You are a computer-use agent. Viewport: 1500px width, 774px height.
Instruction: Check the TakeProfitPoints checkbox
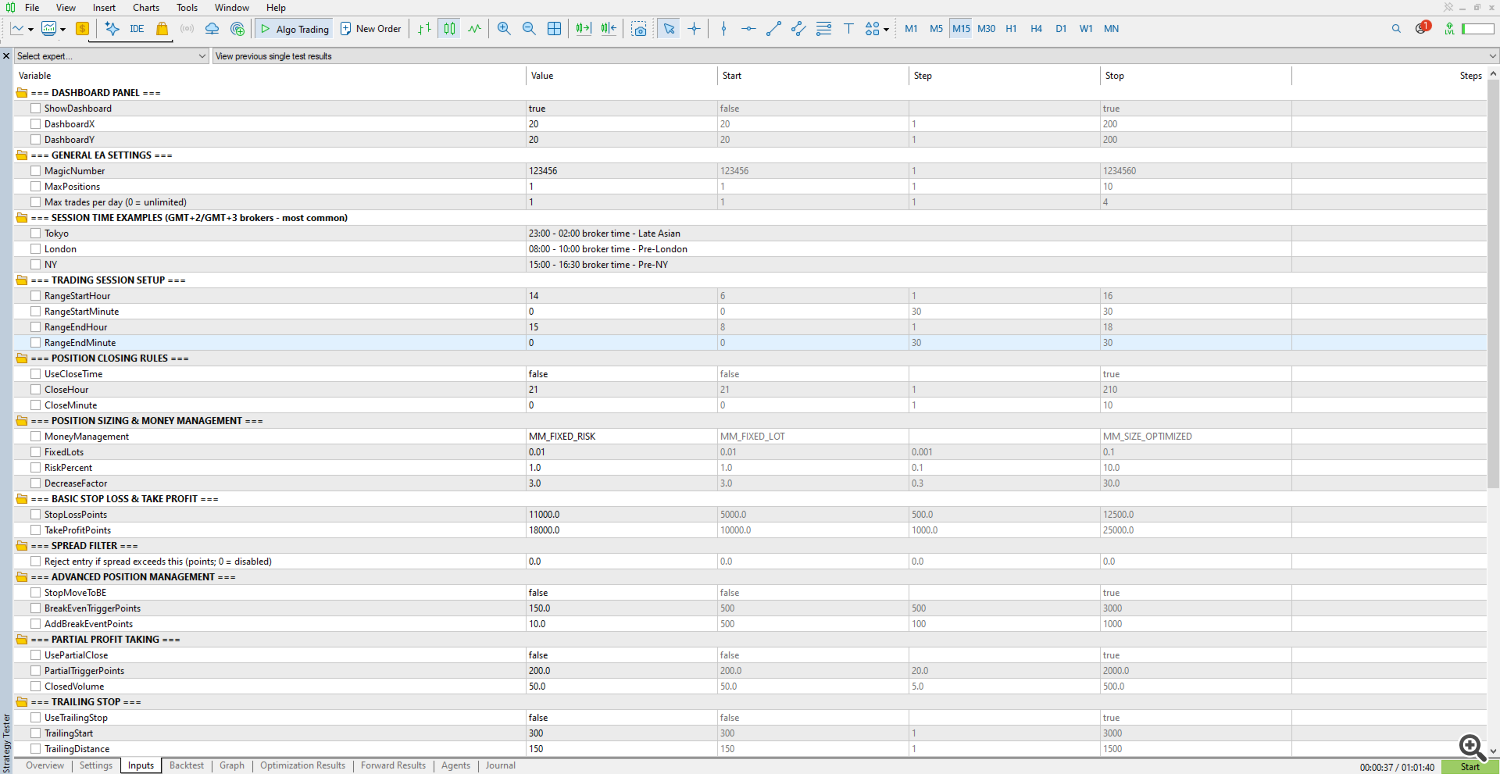(35, 530)
